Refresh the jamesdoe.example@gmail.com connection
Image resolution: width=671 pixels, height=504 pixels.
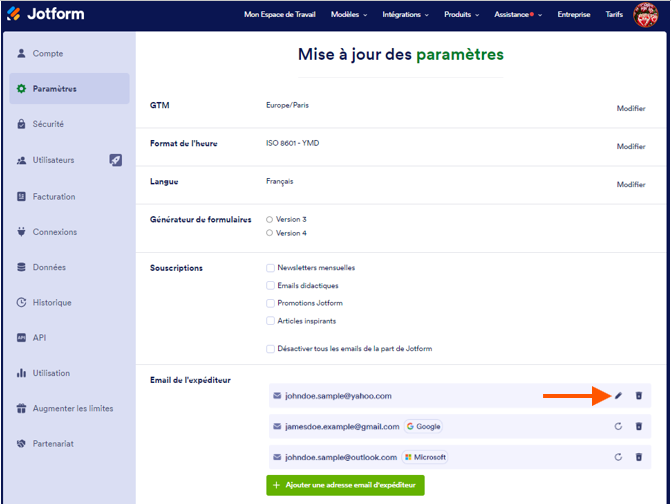(x=618, y=427)
